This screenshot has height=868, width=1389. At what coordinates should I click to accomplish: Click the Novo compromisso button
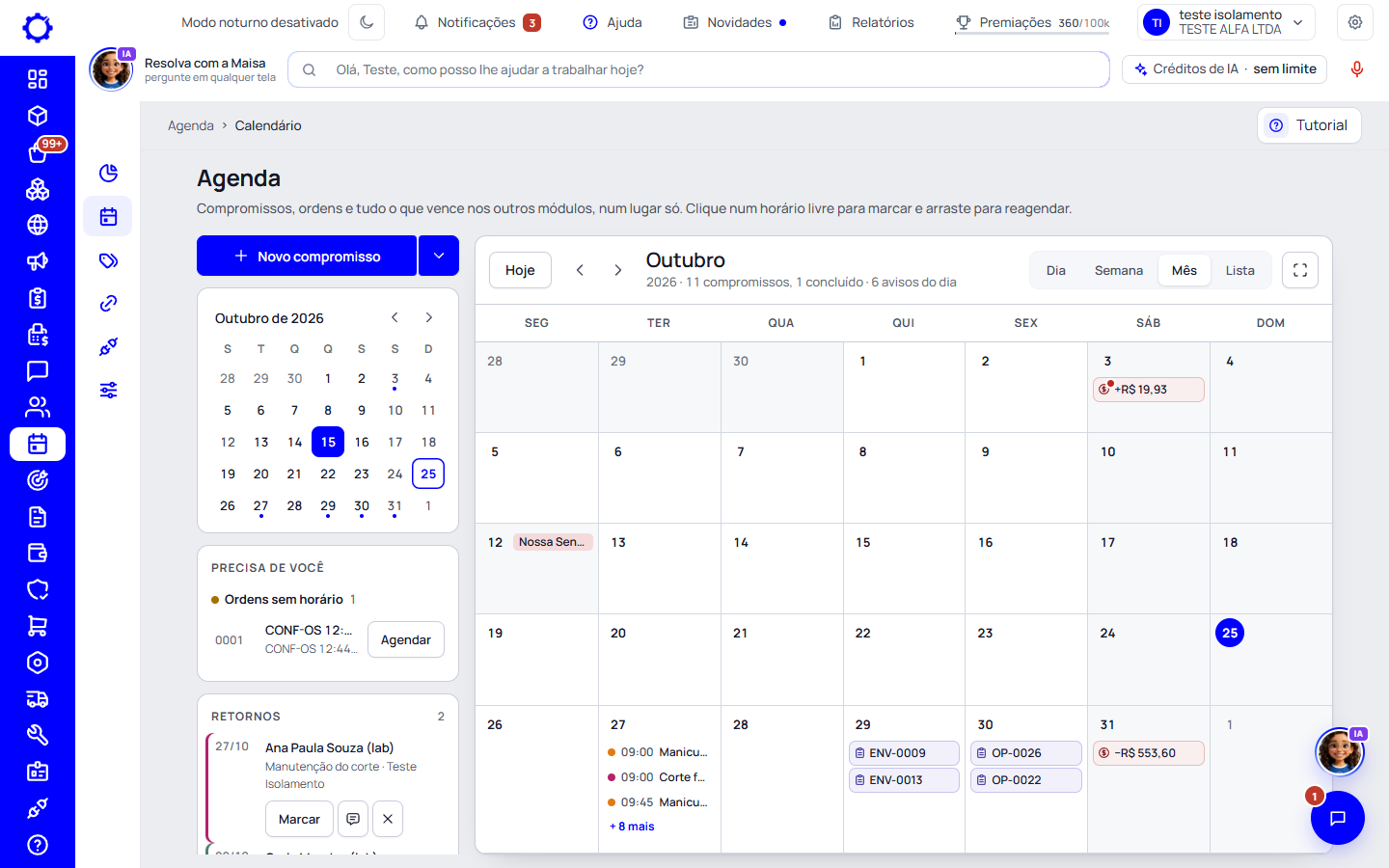pos(307,256)
